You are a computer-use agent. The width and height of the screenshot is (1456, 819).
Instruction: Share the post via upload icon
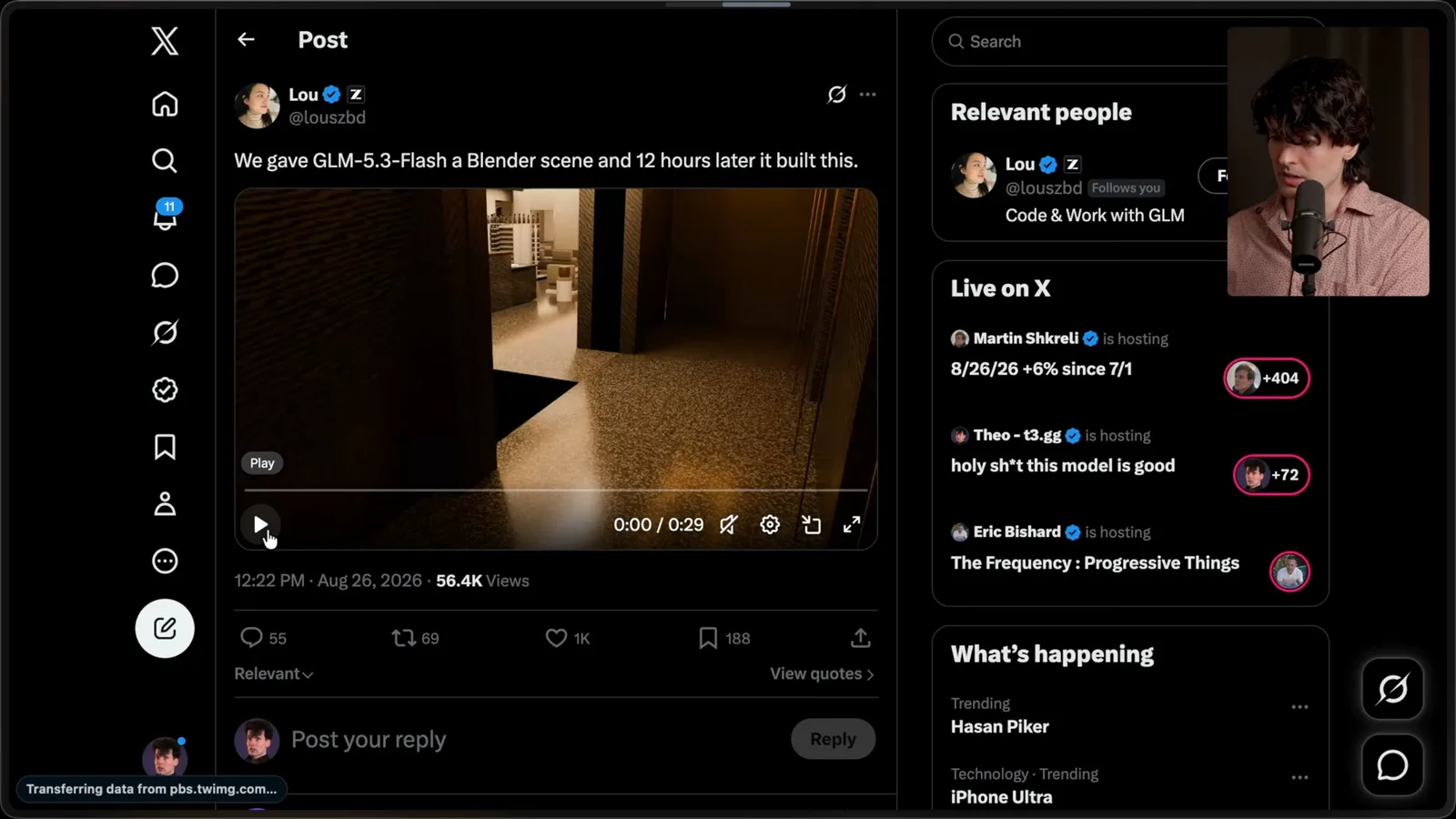tap(861, 638)
